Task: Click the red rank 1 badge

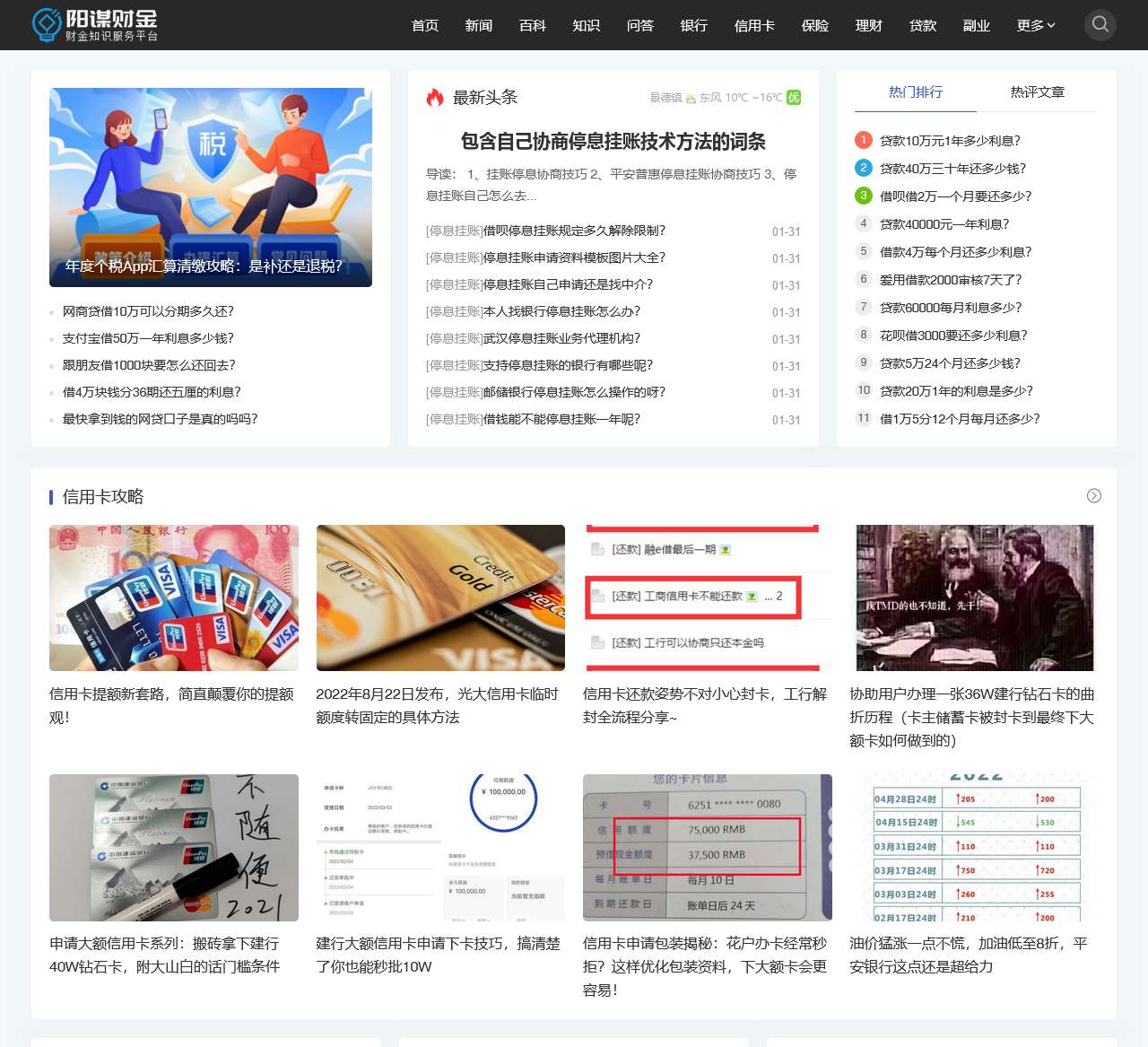Action: pyautogui.click(x=864, y=140)
